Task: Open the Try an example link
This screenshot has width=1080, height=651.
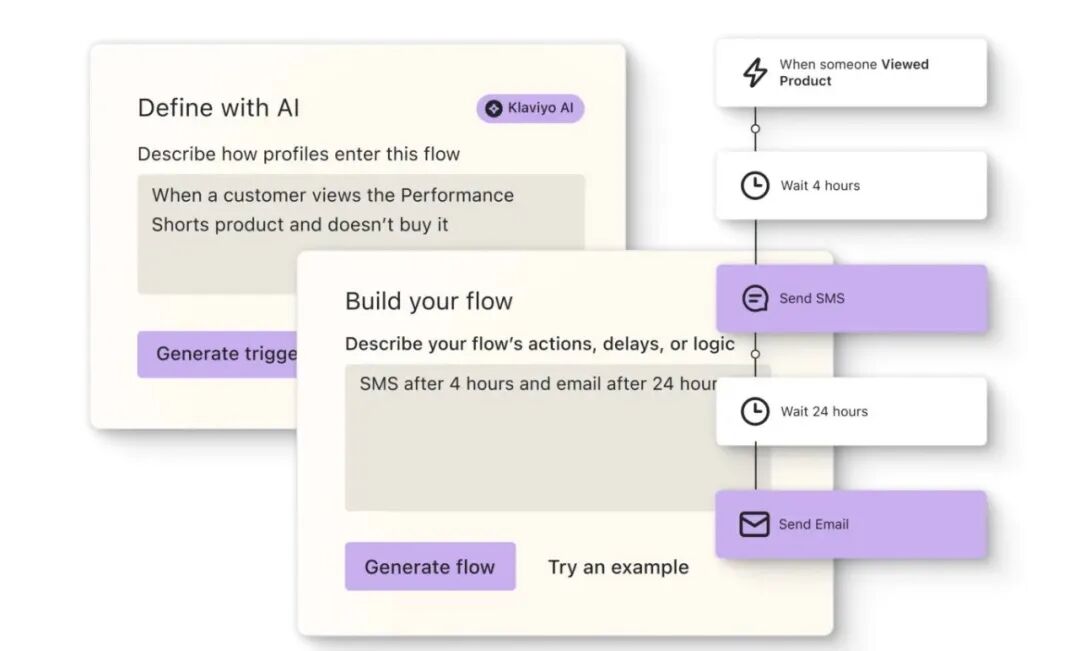Action: pos(618,567)
